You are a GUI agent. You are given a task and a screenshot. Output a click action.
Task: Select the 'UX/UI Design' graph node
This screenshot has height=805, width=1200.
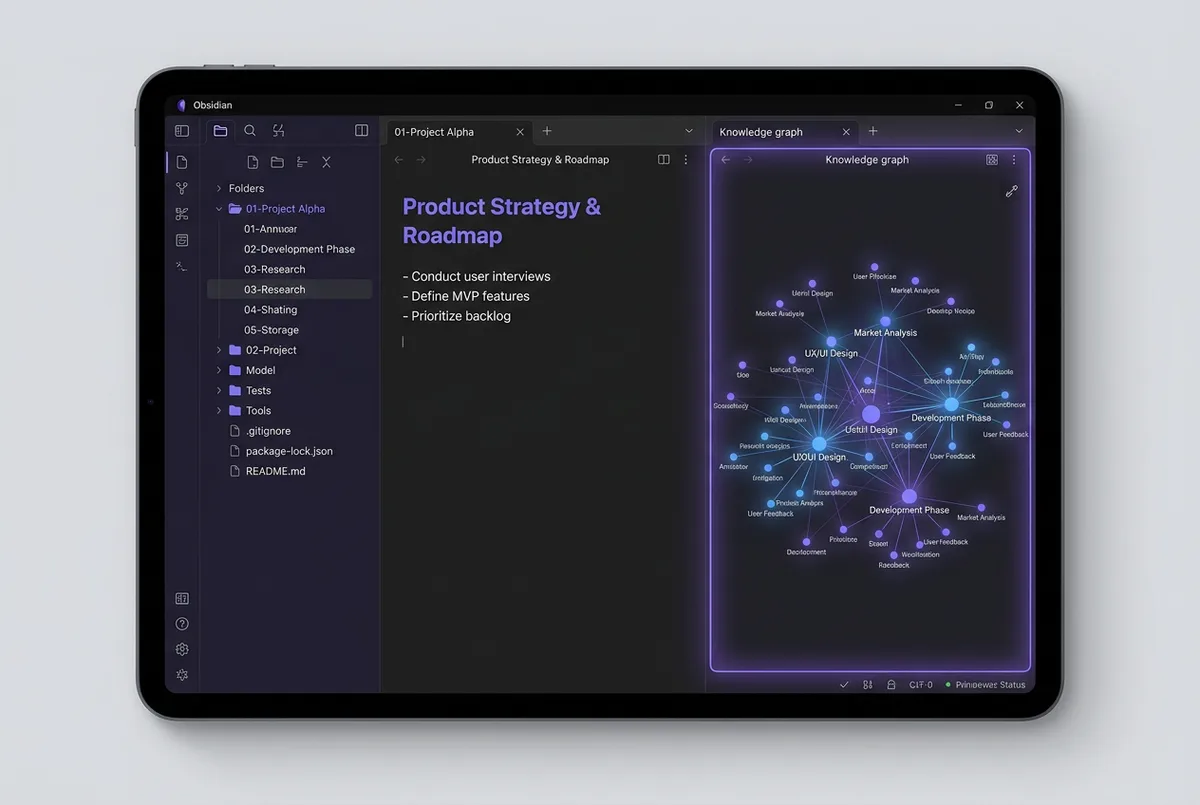[x=831, y=342]
